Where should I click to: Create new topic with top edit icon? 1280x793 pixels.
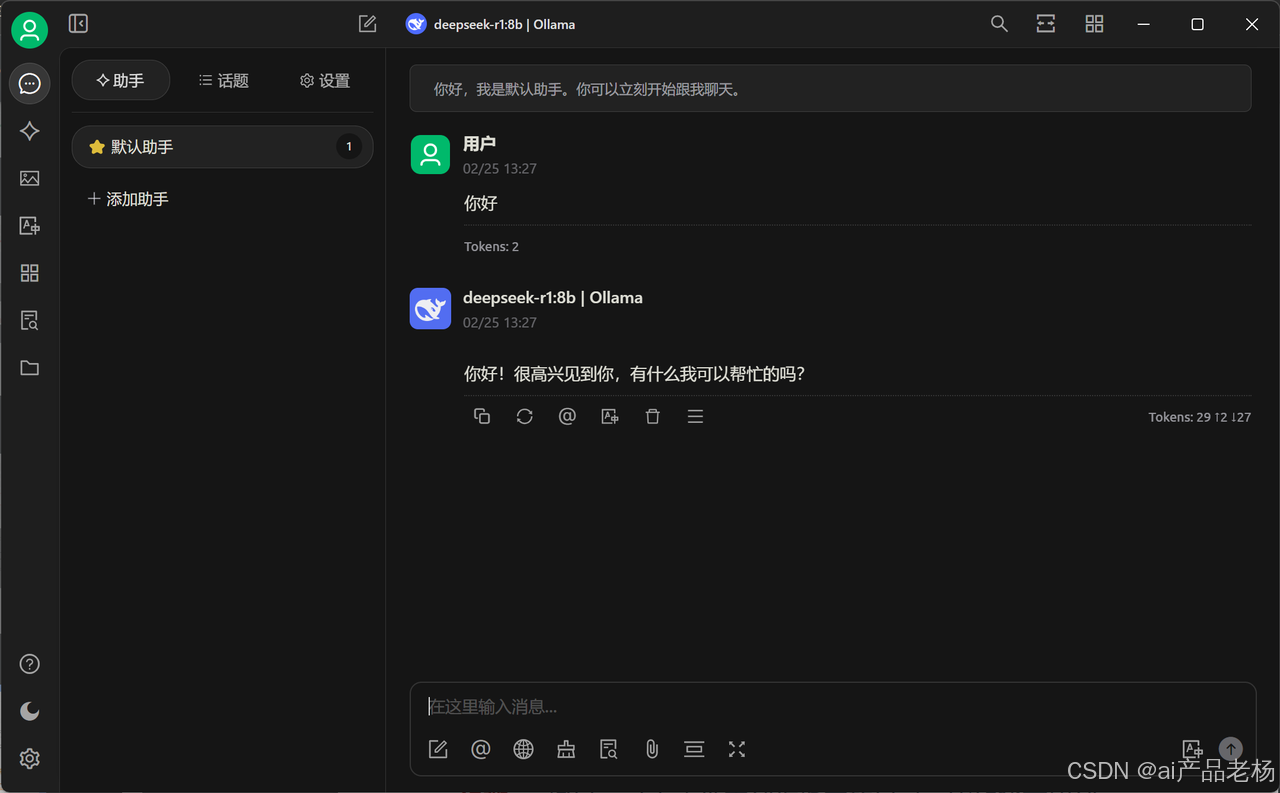tap(368, 24)
